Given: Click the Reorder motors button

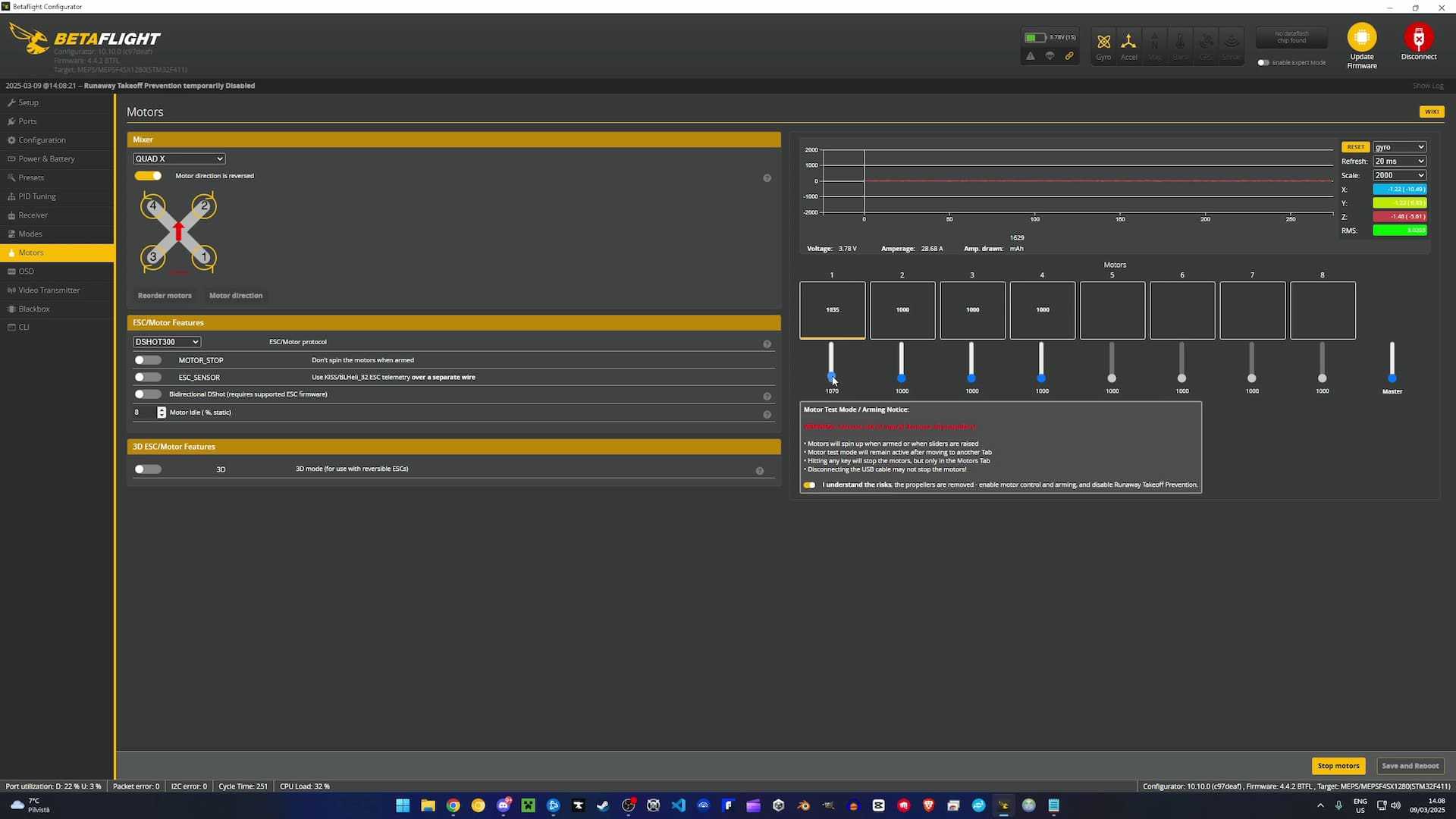Looking at the screenshot, I should 165,296.
